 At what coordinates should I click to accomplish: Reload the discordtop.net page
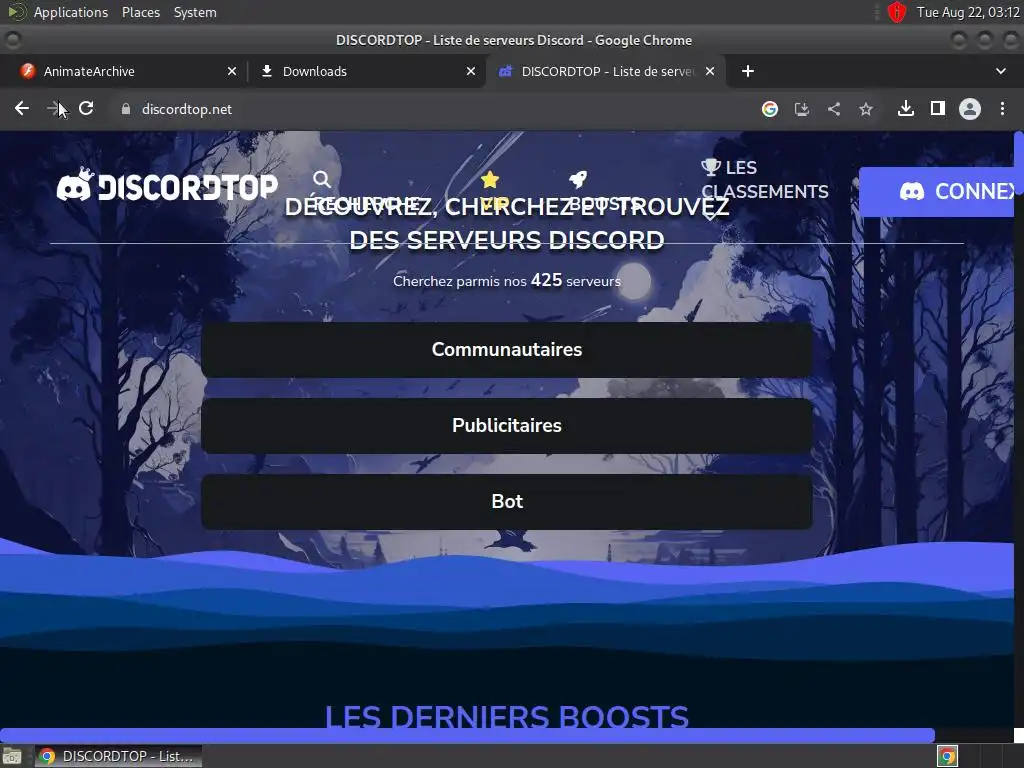tap(86, 108)
